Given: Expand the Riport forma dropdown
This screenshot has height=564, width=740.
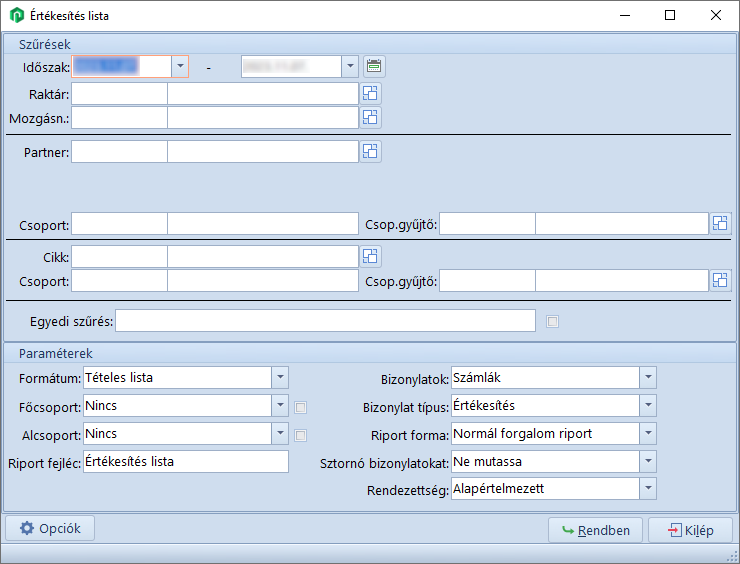Looking at the screenshot, I should pos(648,434).
